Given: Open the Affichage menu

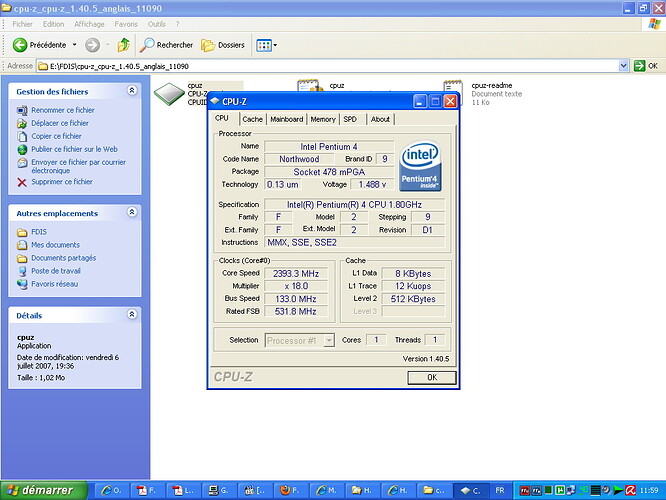Looking at the screenshot, I should [89, 23].
